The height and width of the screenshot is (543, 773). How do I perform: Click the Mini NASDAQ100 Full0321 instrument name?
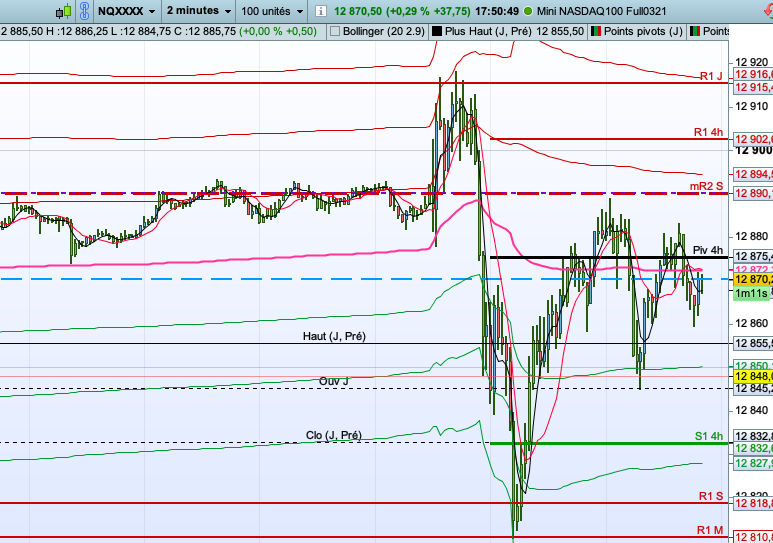coord(601,11)
